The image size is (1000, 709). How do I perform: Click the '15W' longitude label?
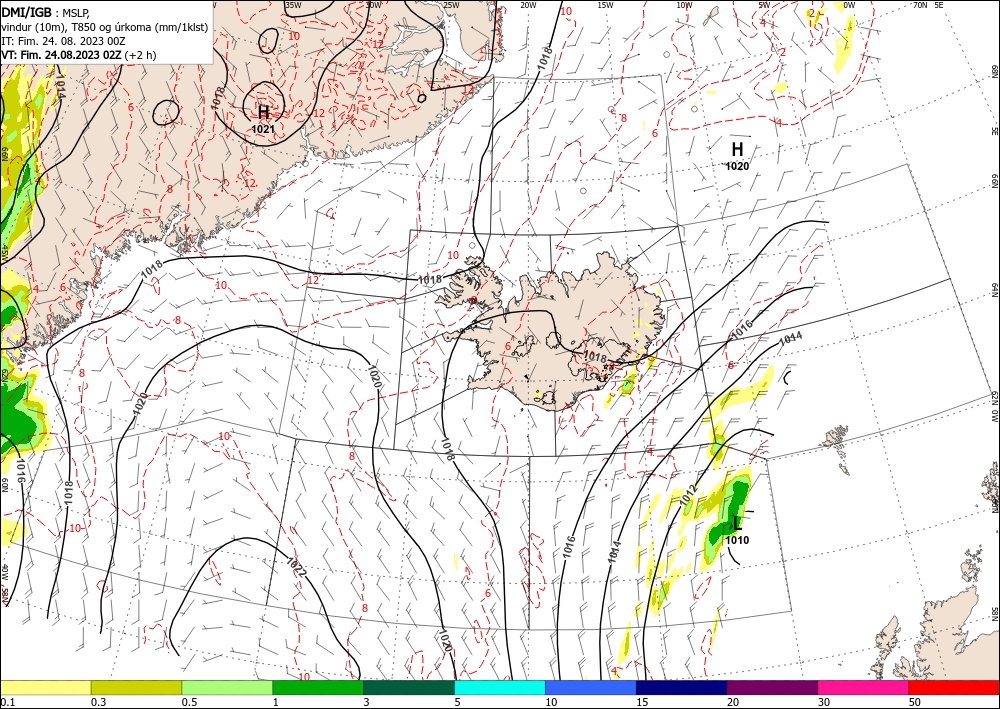point(605,5)
